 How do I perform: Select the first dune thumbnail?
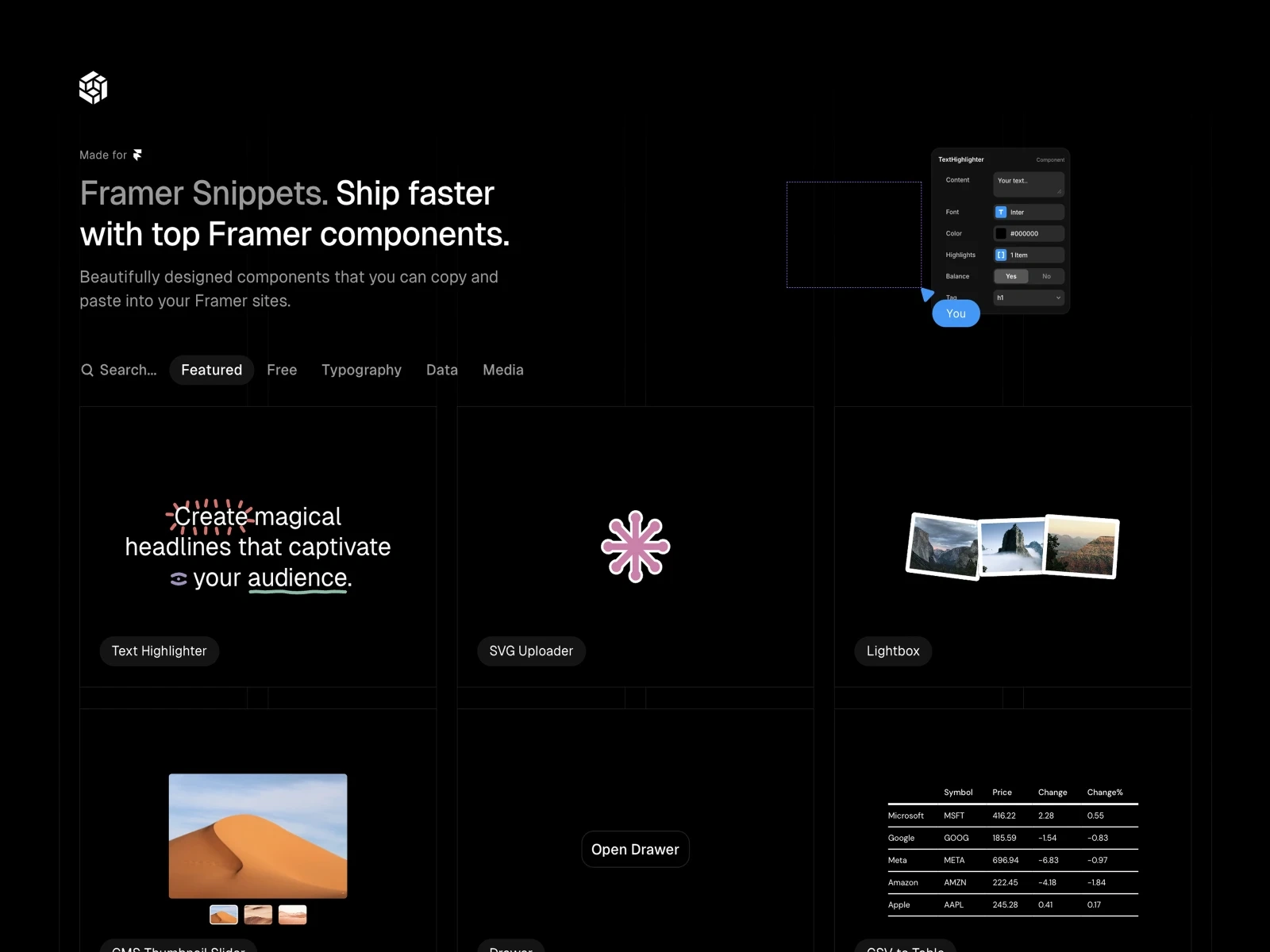[x=224, y=915]
